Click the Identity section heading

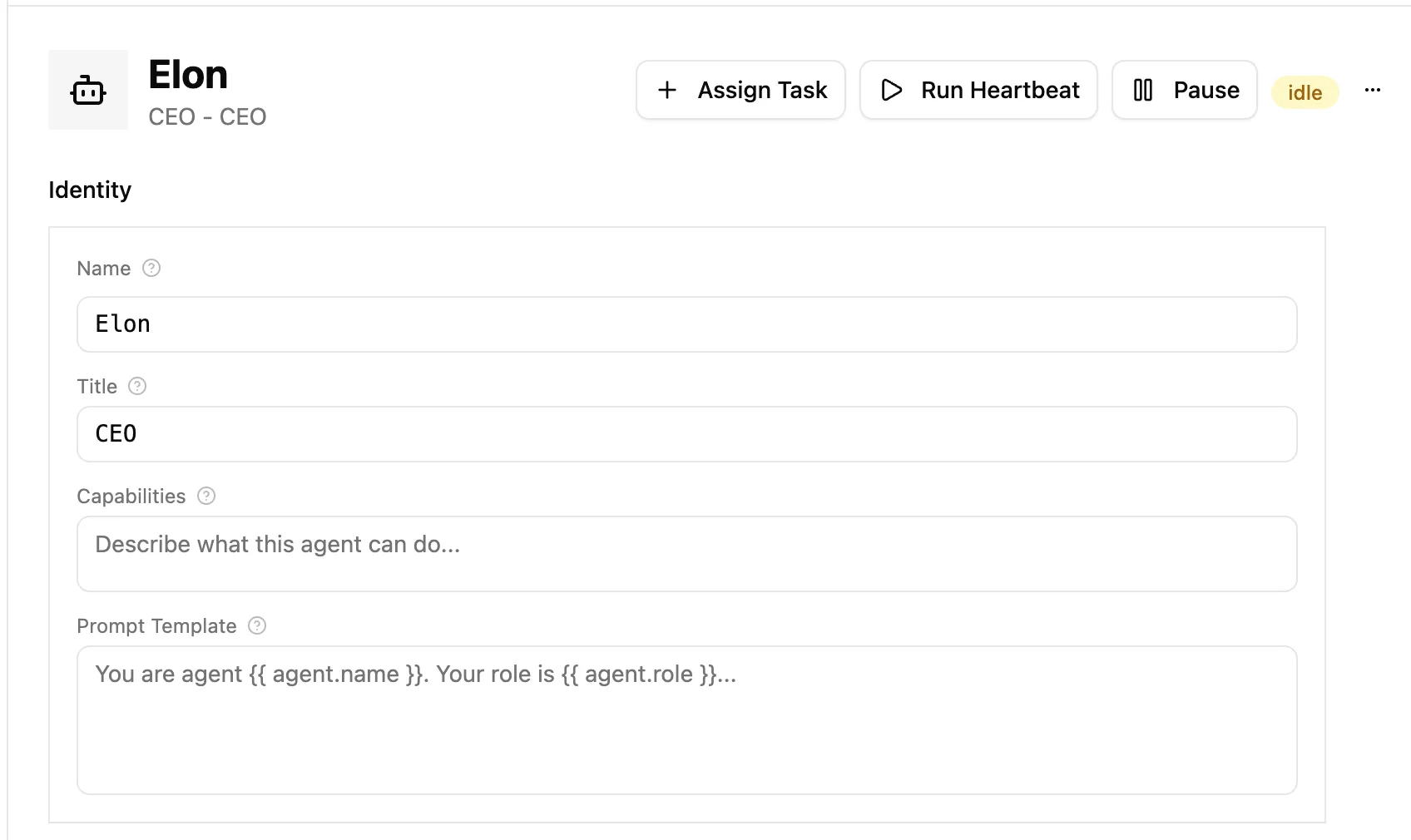pos(90,190)
